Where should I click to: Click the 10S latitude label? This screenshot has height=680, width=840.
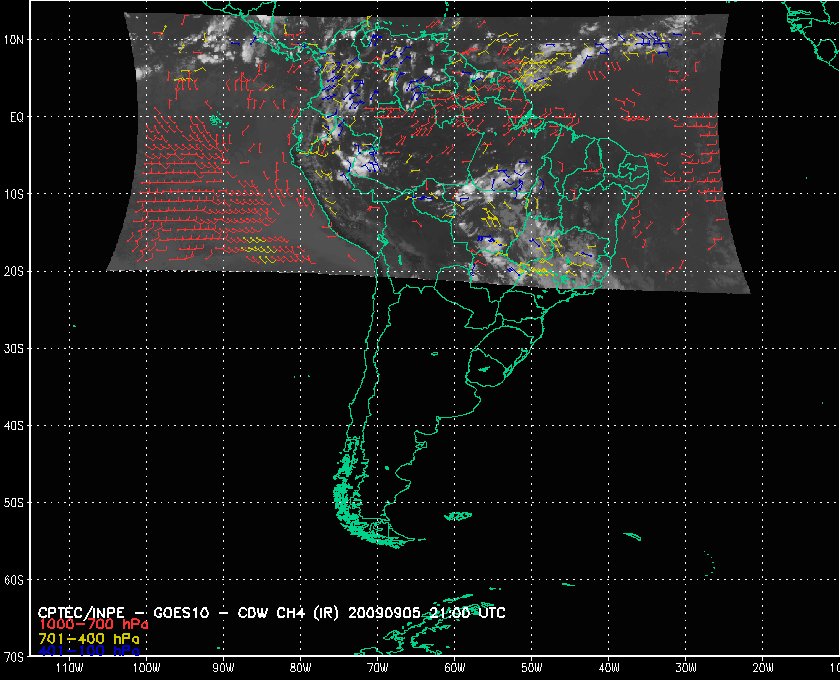(x=13, y=194)
